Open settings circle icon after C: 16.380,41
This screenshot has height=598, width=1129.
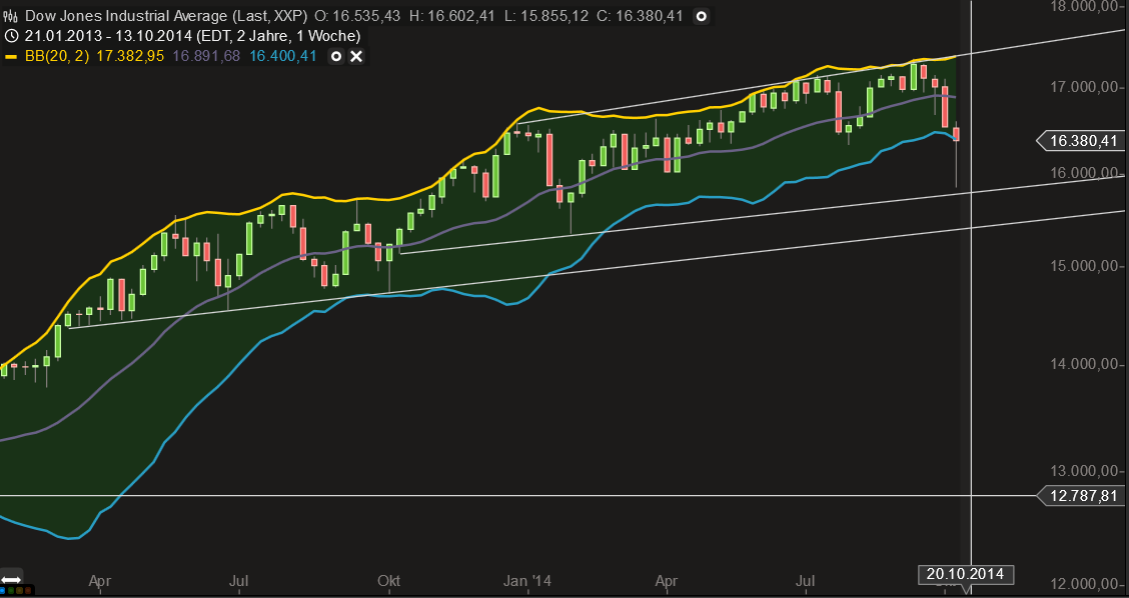click(x=702, y=16)
